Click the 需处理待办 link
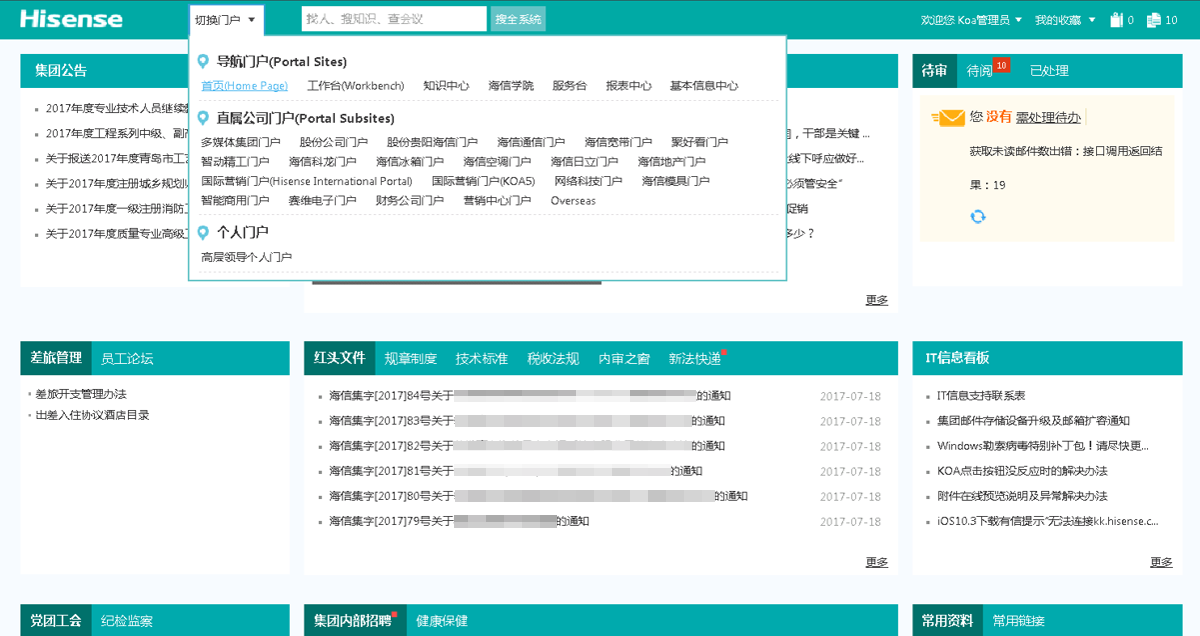Screen dimensions: 1200x636 1048,118
